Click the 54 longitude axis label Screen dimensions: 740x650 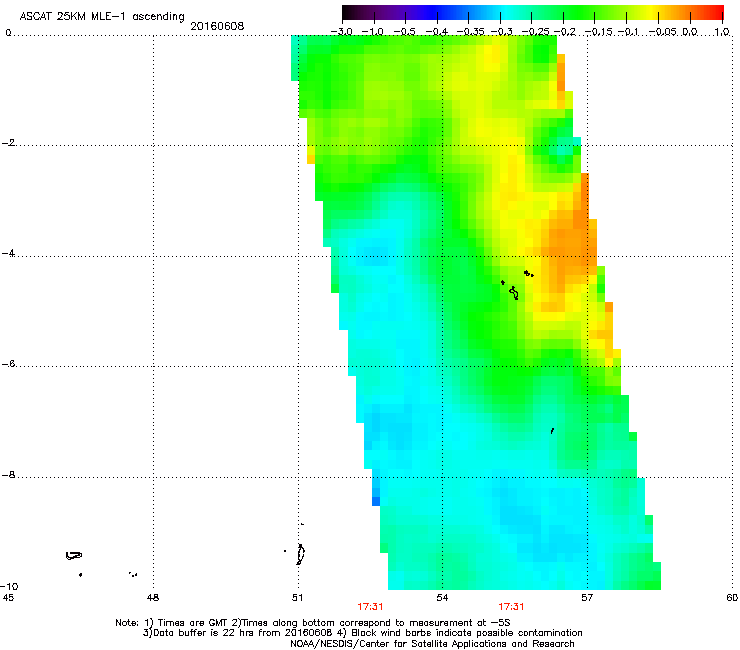pyautogui.click(x=442, y=598)
